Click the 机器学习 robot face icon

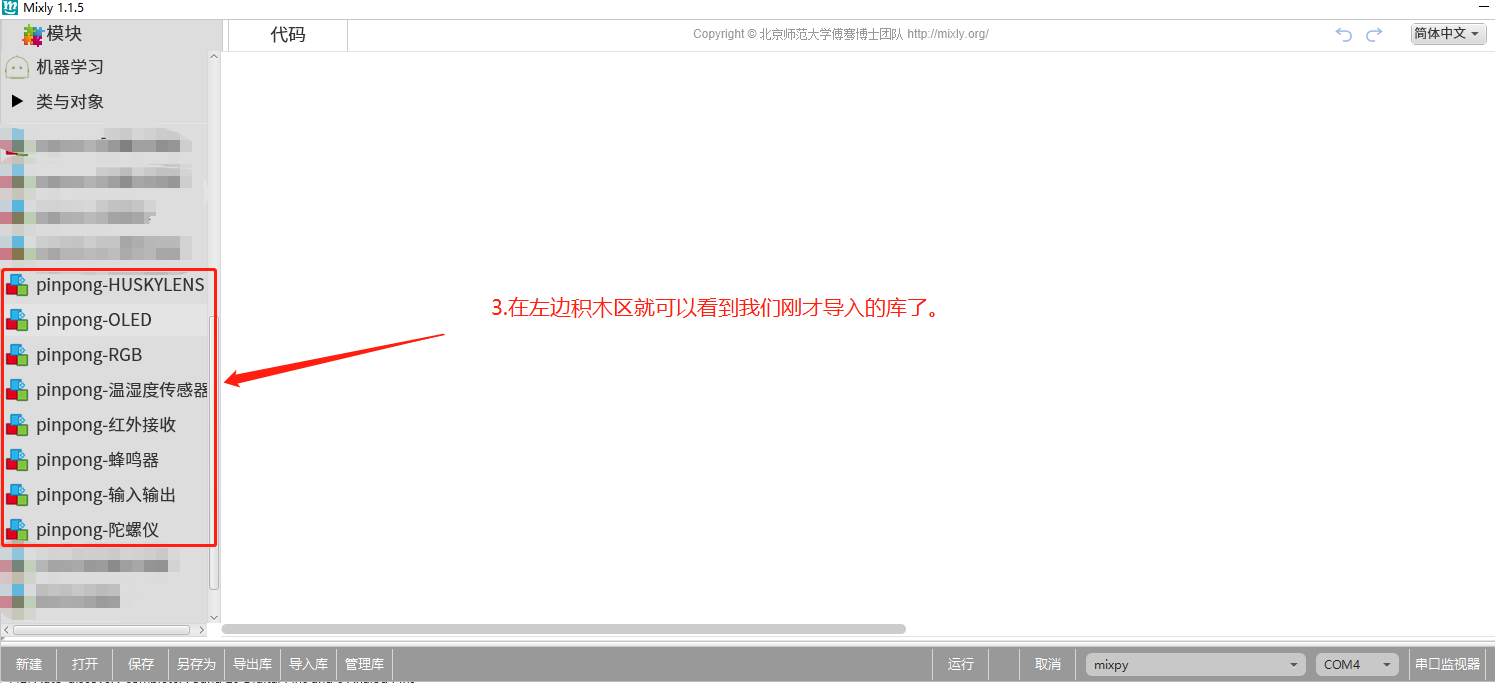pyautogui.click(x=17, y=67)
